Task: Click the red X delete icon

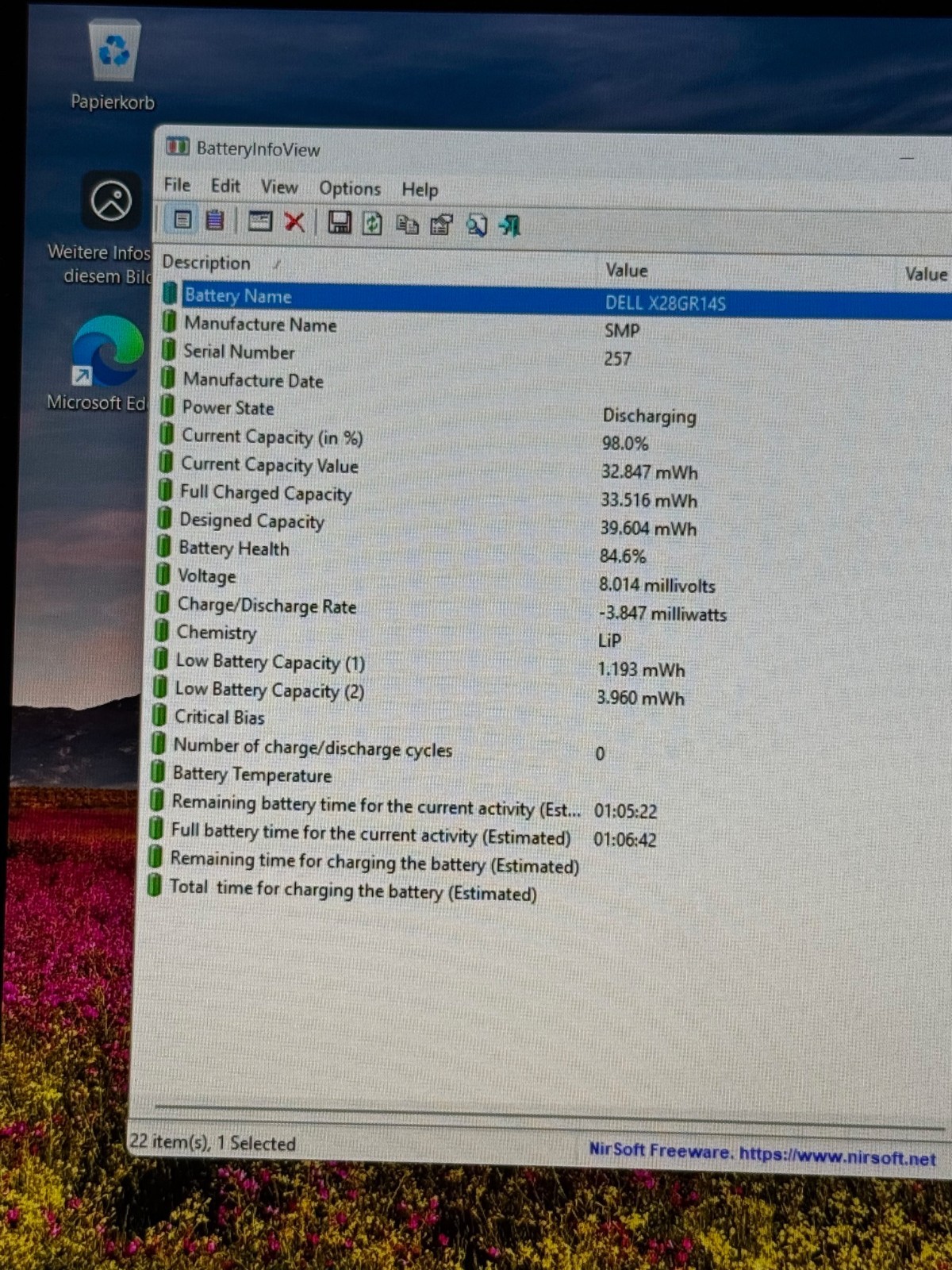Action: pos(294,222)
